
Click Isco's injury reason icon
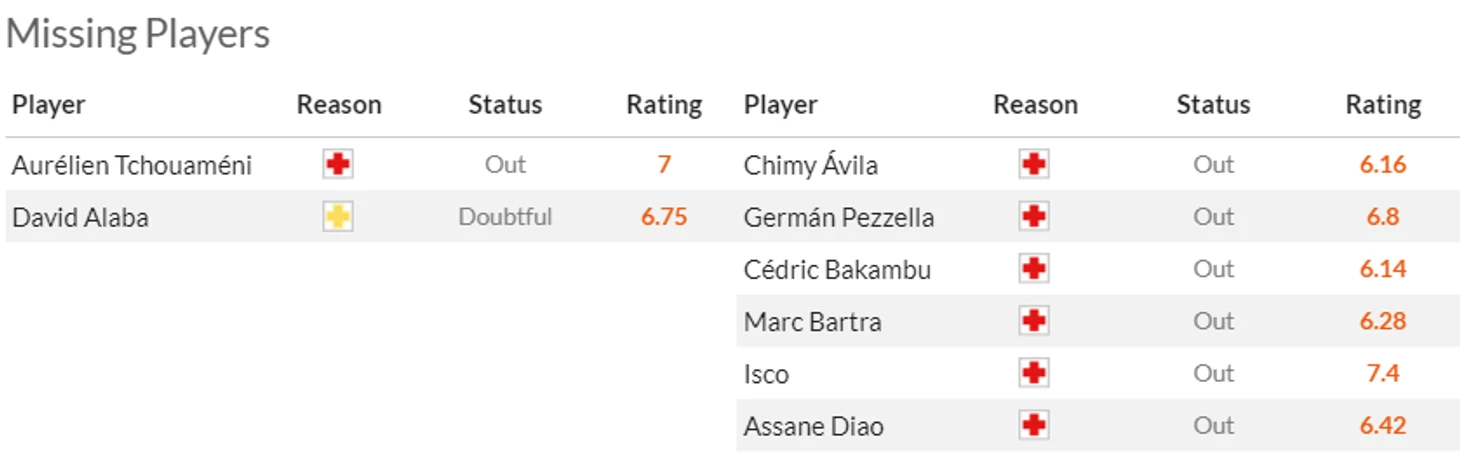[x=1034, y=373]
